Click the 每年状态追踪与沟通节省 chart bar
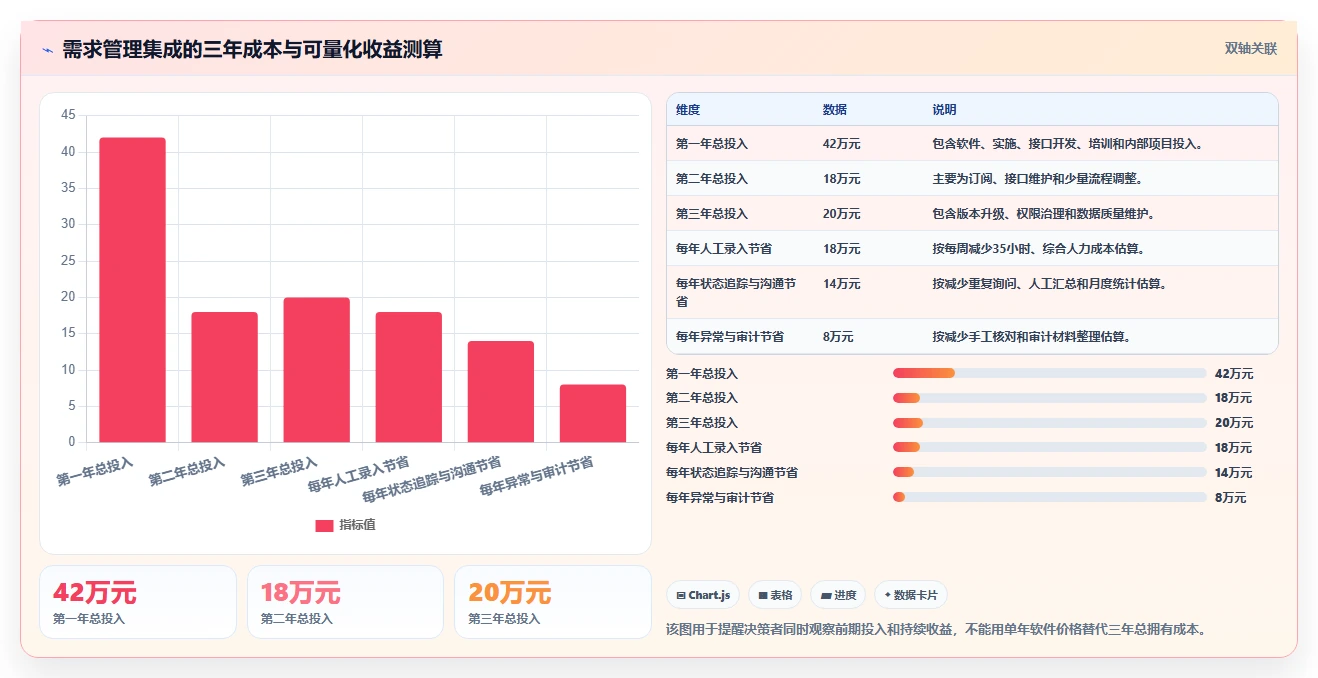The height and width of the screenshot is (678, 1318). [x=500, y=392]
